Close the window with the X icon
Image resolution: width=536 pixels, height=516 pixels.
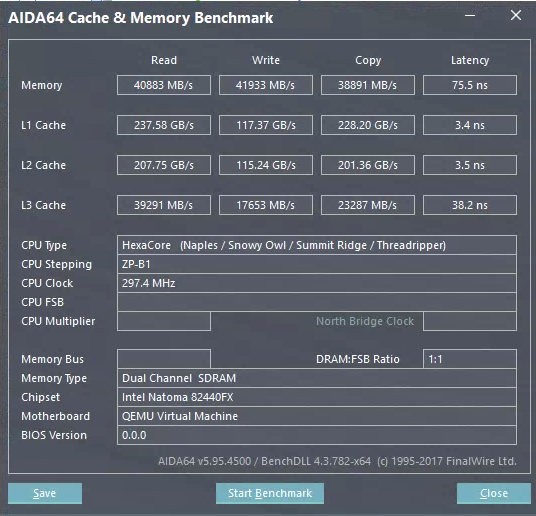[x=516, y=15]
